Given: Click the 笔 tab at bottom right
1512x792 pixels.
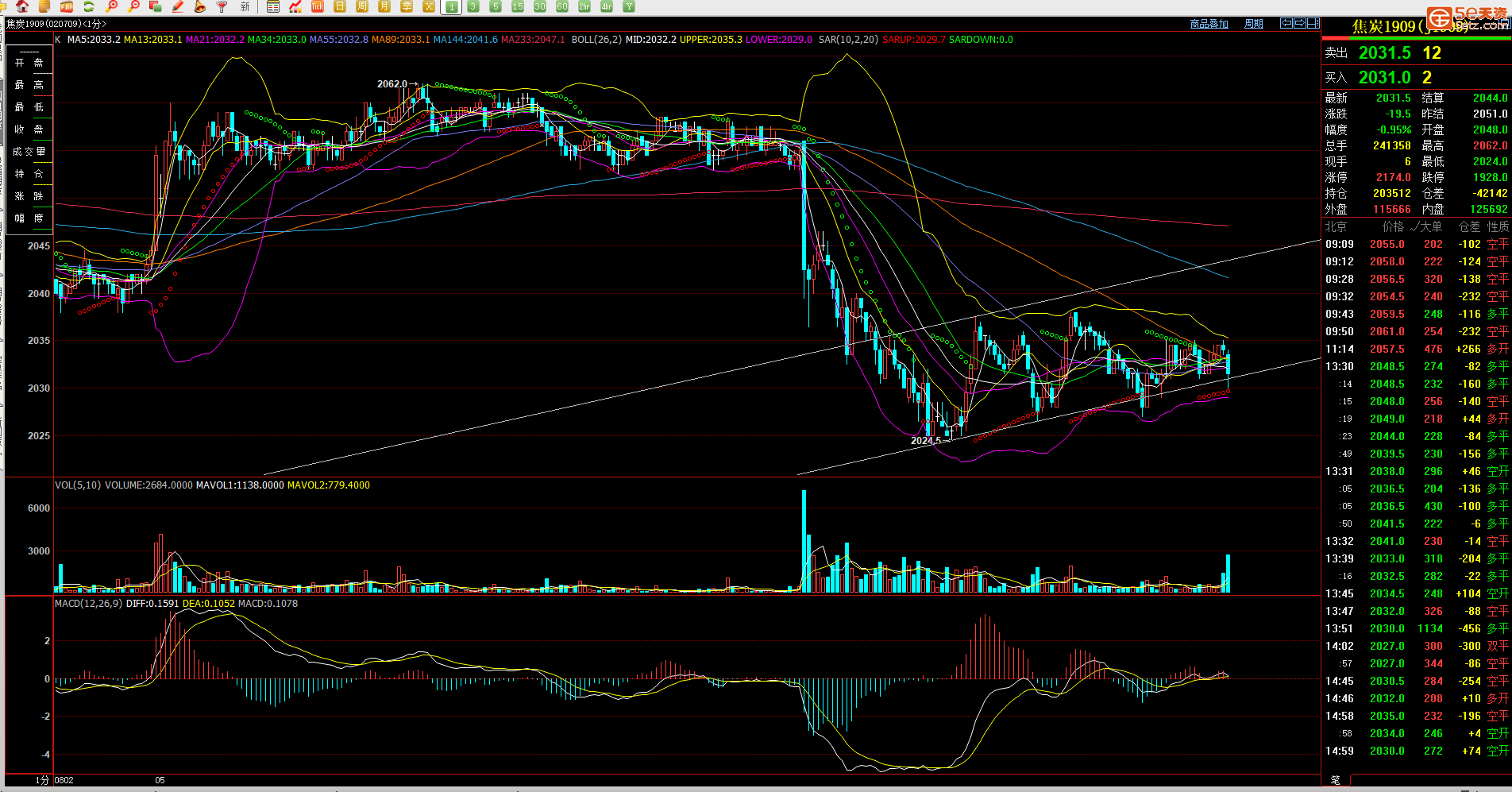Looking at the screenshot, I should click(x=1335, y=780).
